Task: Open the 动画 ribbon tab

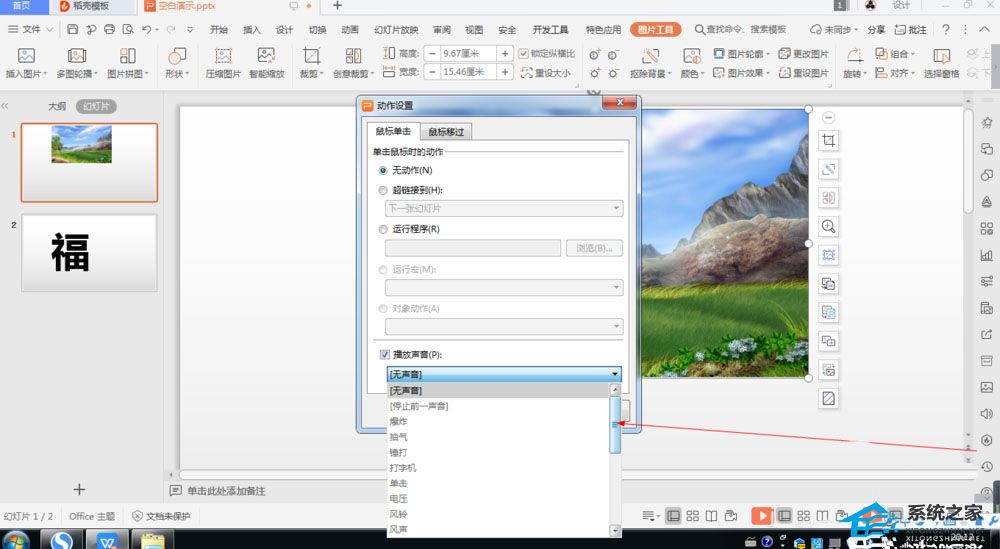Action: [349, 30]
